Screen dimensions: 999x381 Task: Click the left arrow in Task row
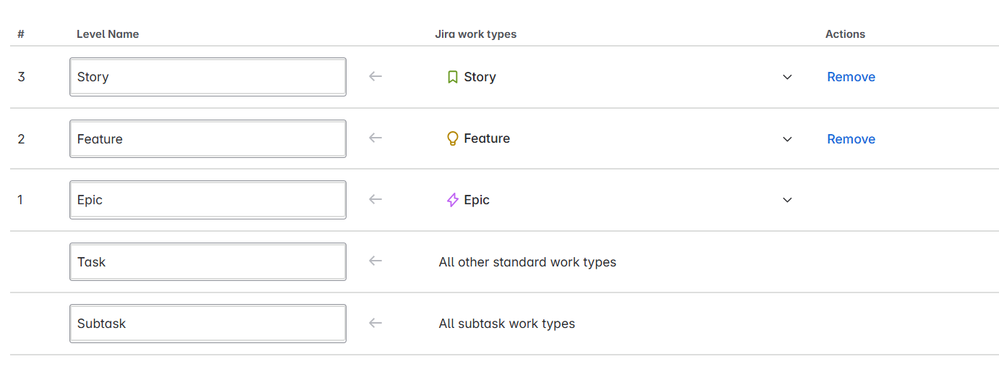375,261
